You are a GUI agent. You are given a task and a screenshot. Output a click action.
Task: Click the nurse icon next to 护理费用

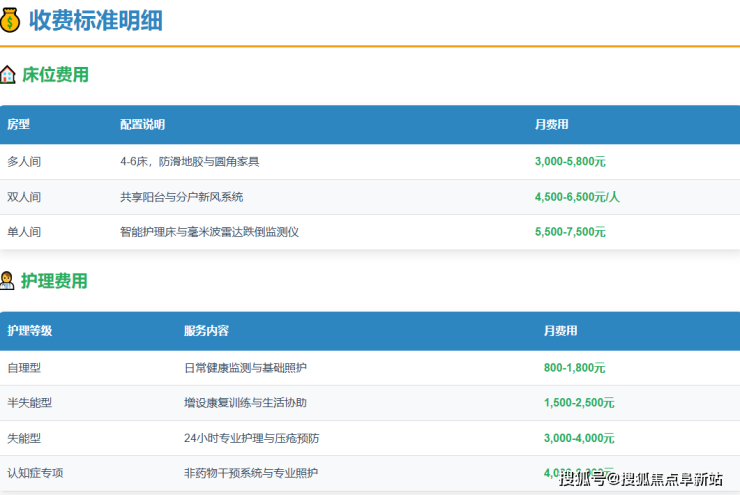(8, 281)
